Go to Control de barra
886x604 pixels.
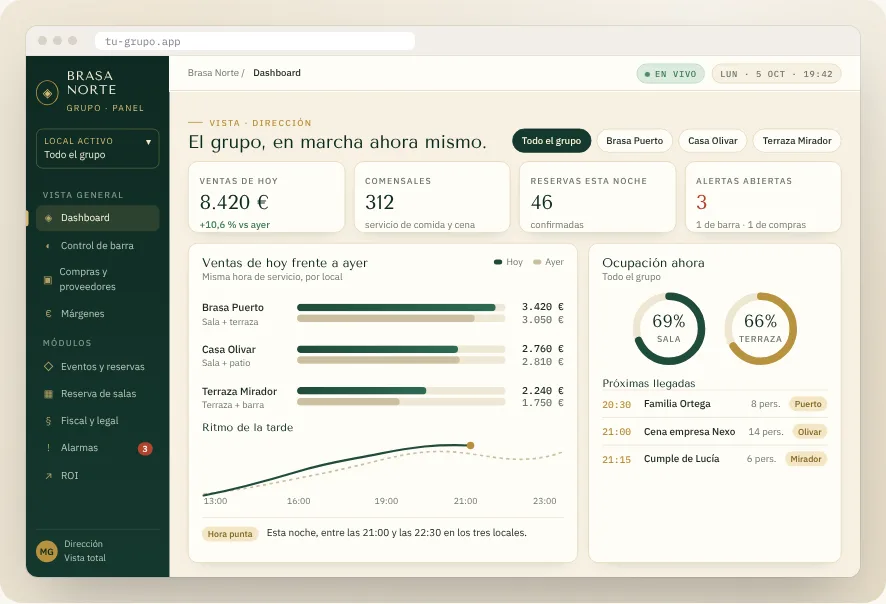(98, 246)
